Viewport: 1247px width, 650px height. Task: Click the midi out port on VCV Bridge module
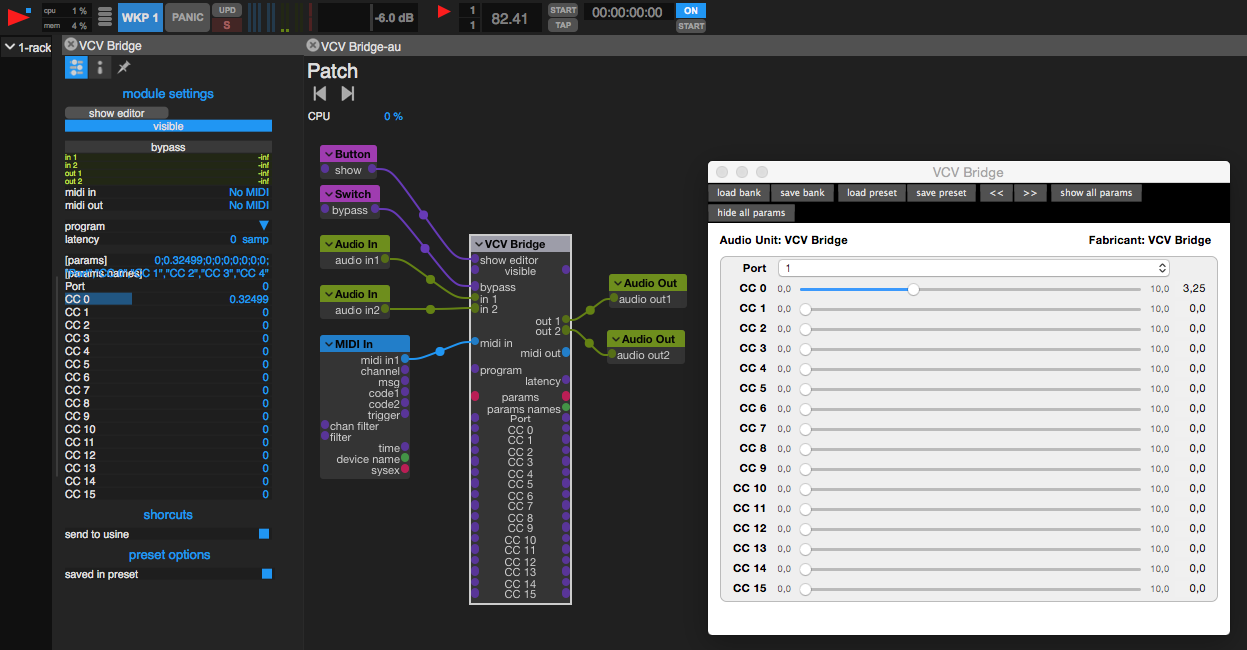coord(567,352)
